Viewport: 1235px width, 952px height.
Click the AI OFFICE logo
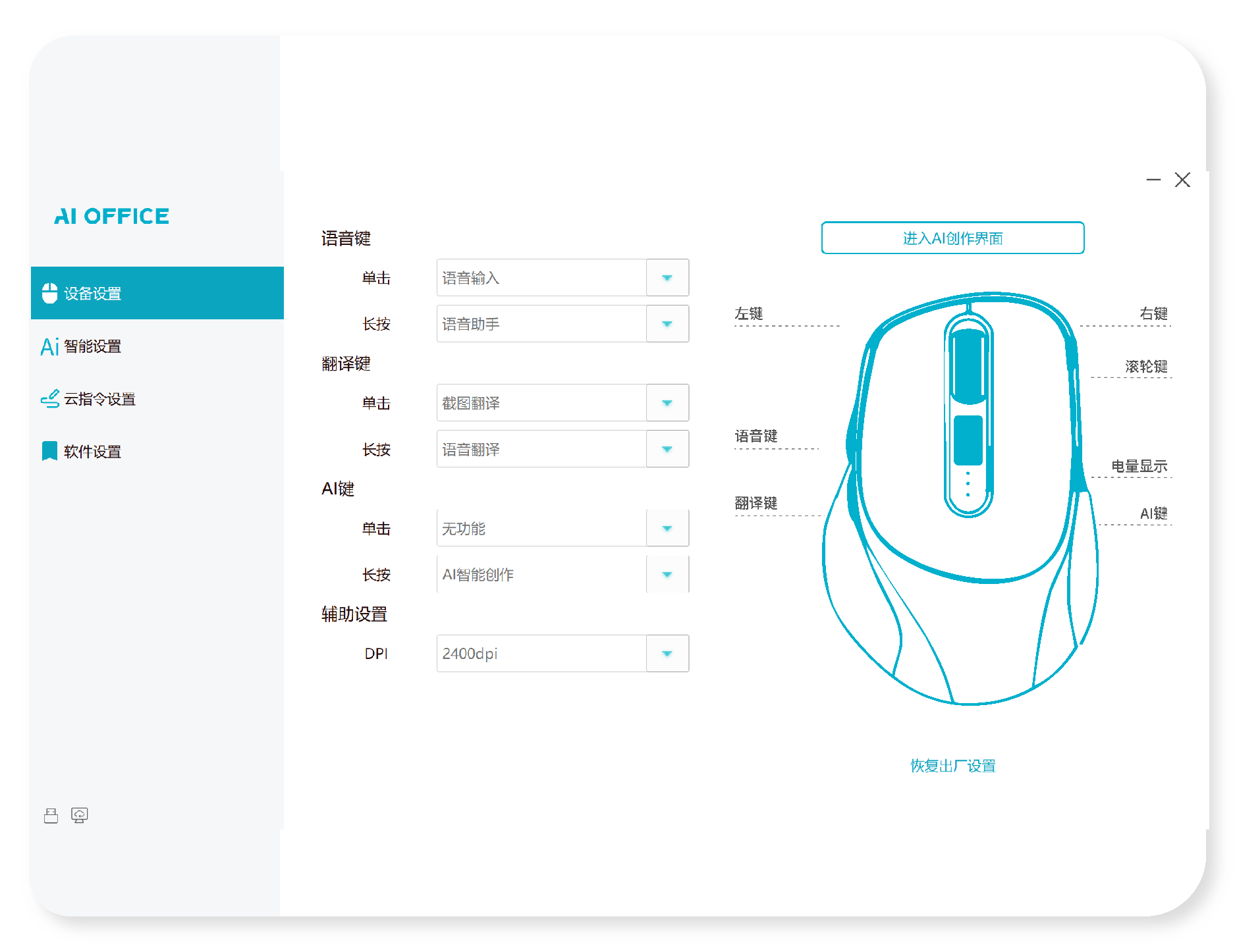point(111,216)
